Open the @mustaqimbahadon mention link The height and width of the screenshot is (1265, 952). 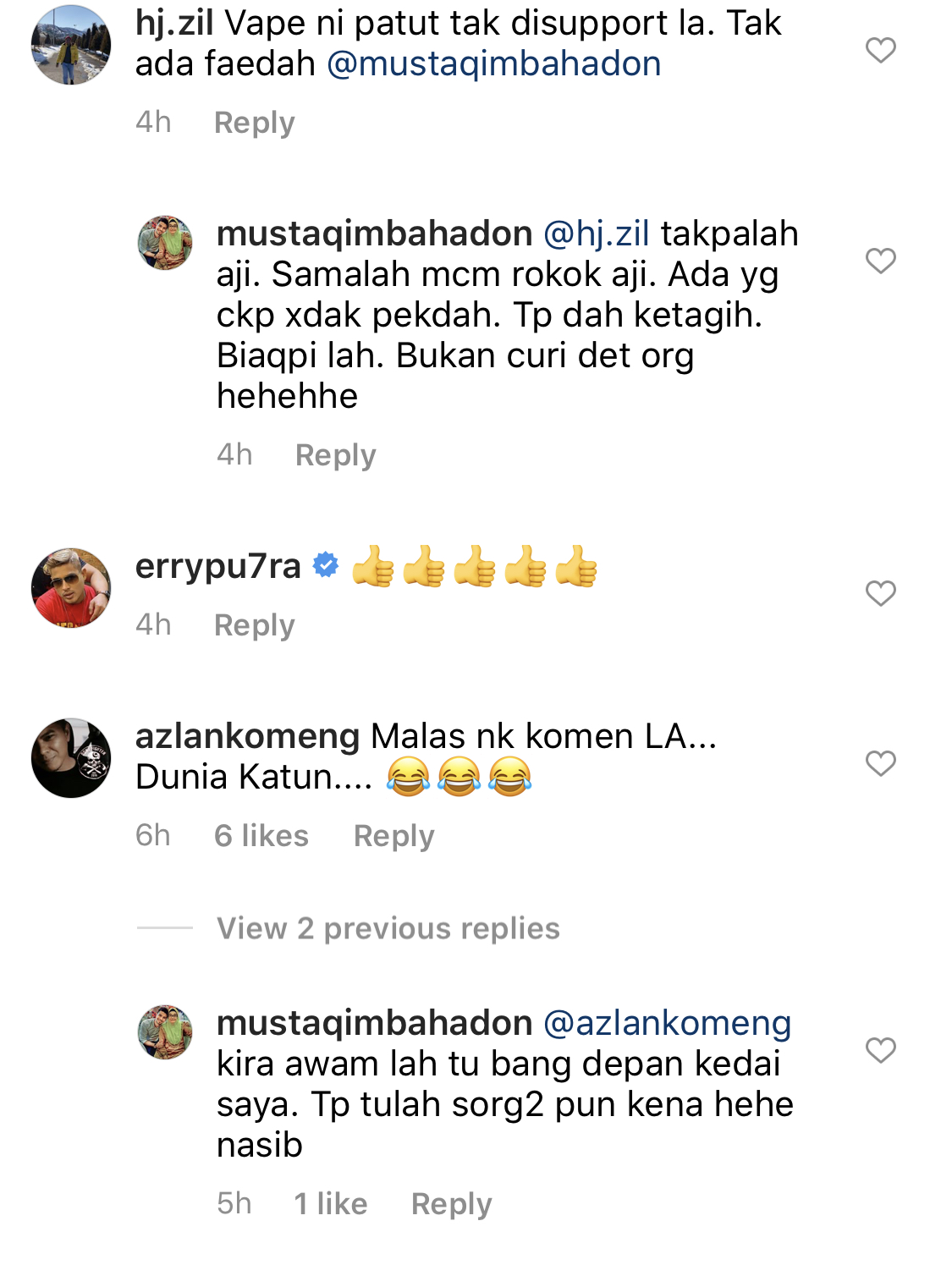point(494,64)
